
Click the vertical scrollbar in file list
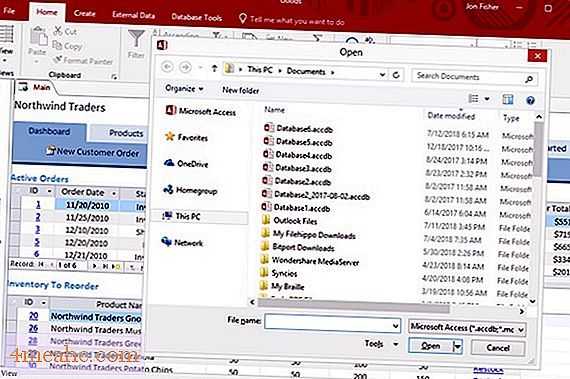click(538, 150)
